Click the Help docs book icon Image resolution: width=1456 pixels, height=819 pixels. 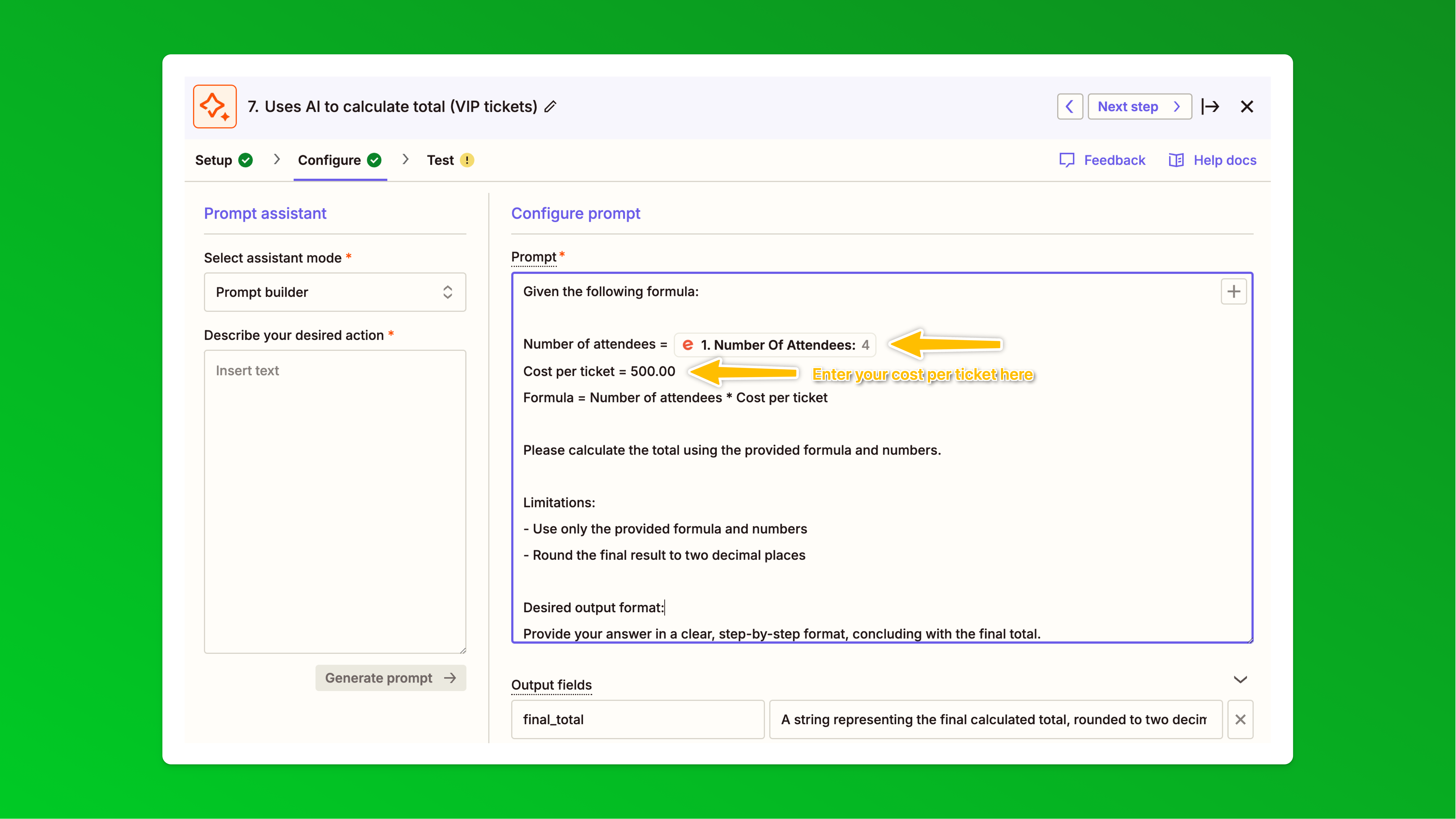coord(1176,160)
